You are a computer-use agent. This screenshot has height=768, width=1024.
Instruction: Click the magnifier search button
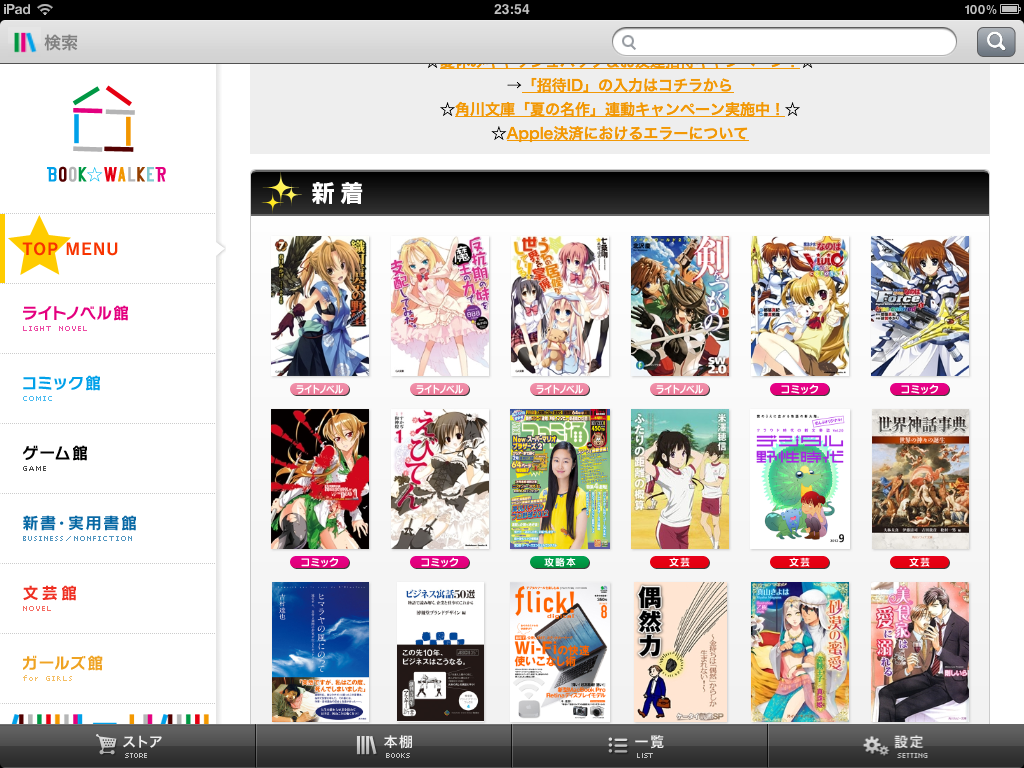coord(995,41)
